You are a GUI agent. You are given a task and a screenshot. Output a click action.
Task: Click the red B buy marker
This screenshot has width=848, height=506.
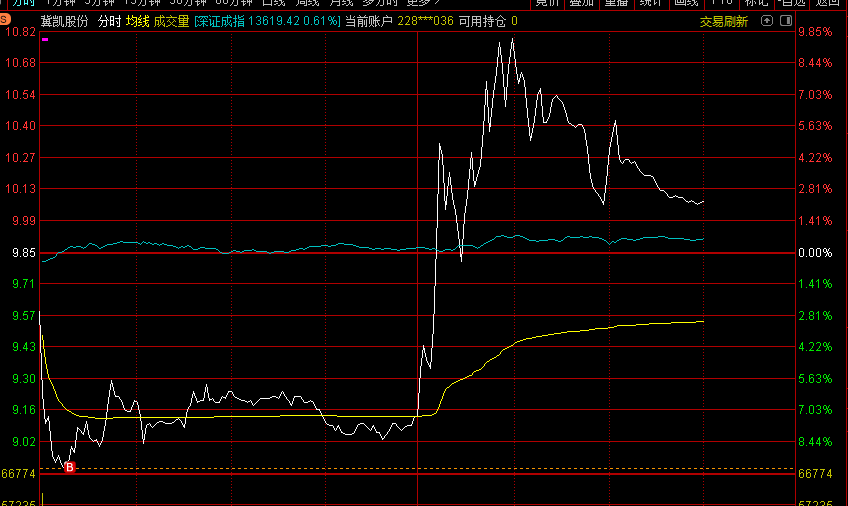pyautogui.click(x=69, y=468)
